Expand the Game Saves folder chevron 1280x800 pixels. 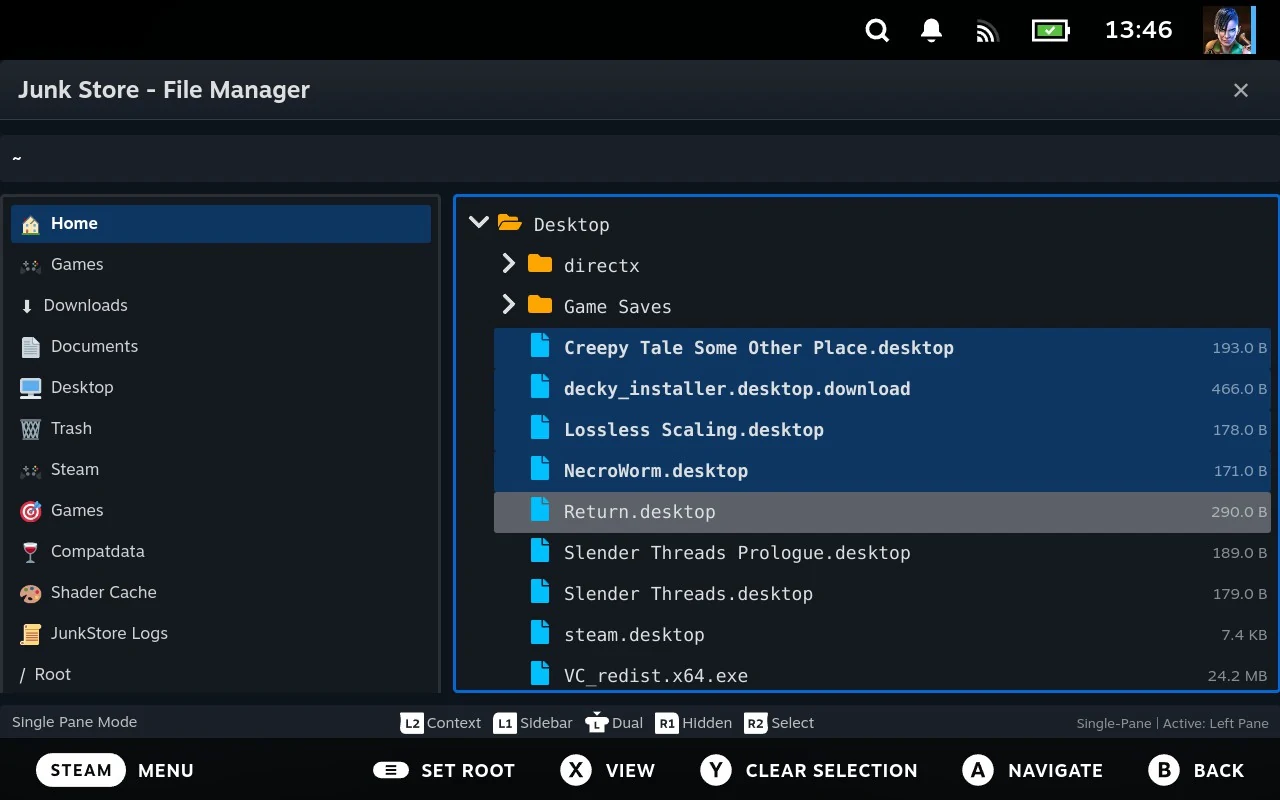508,305
